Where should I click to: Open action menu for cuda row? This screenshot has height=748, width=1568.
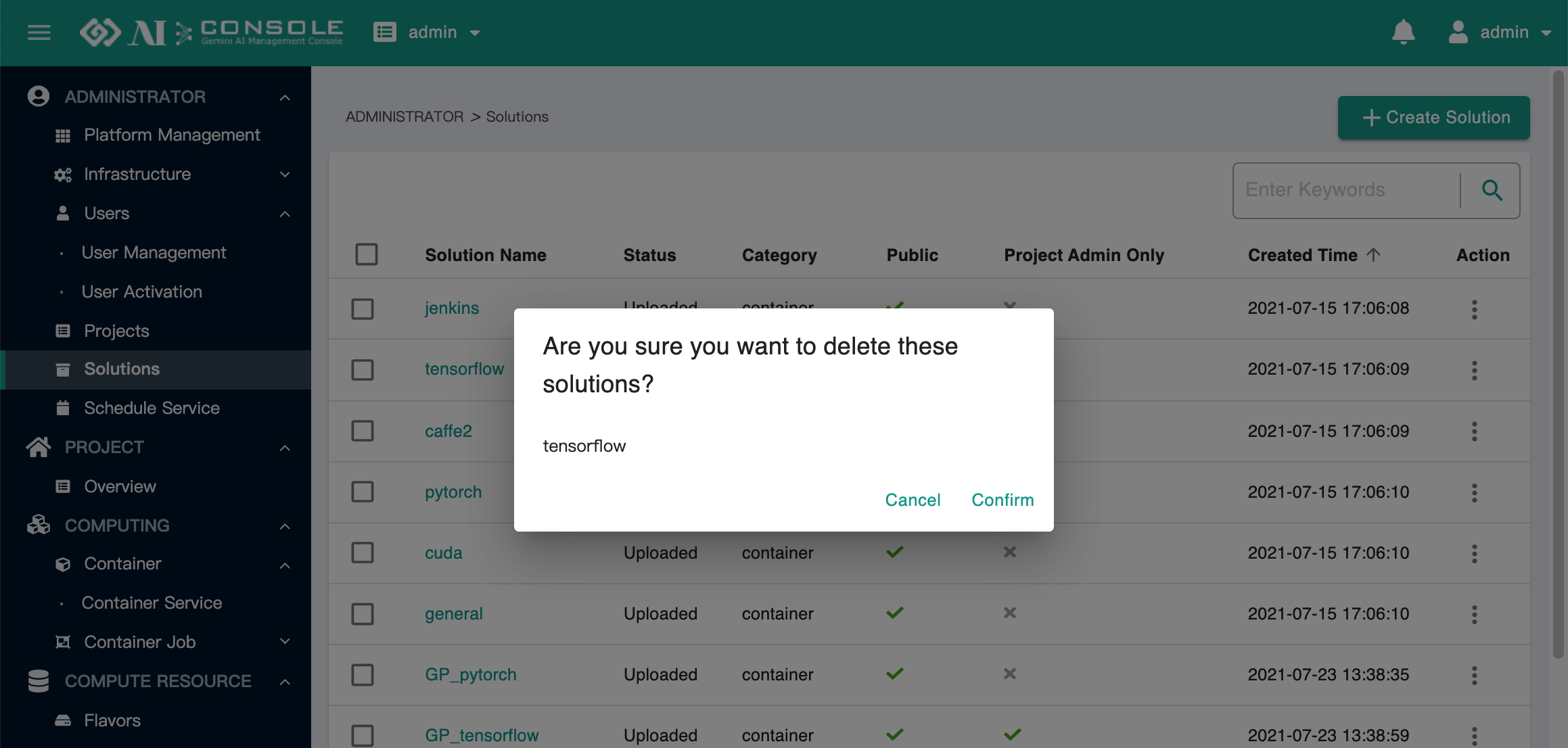coord(1475,553)
